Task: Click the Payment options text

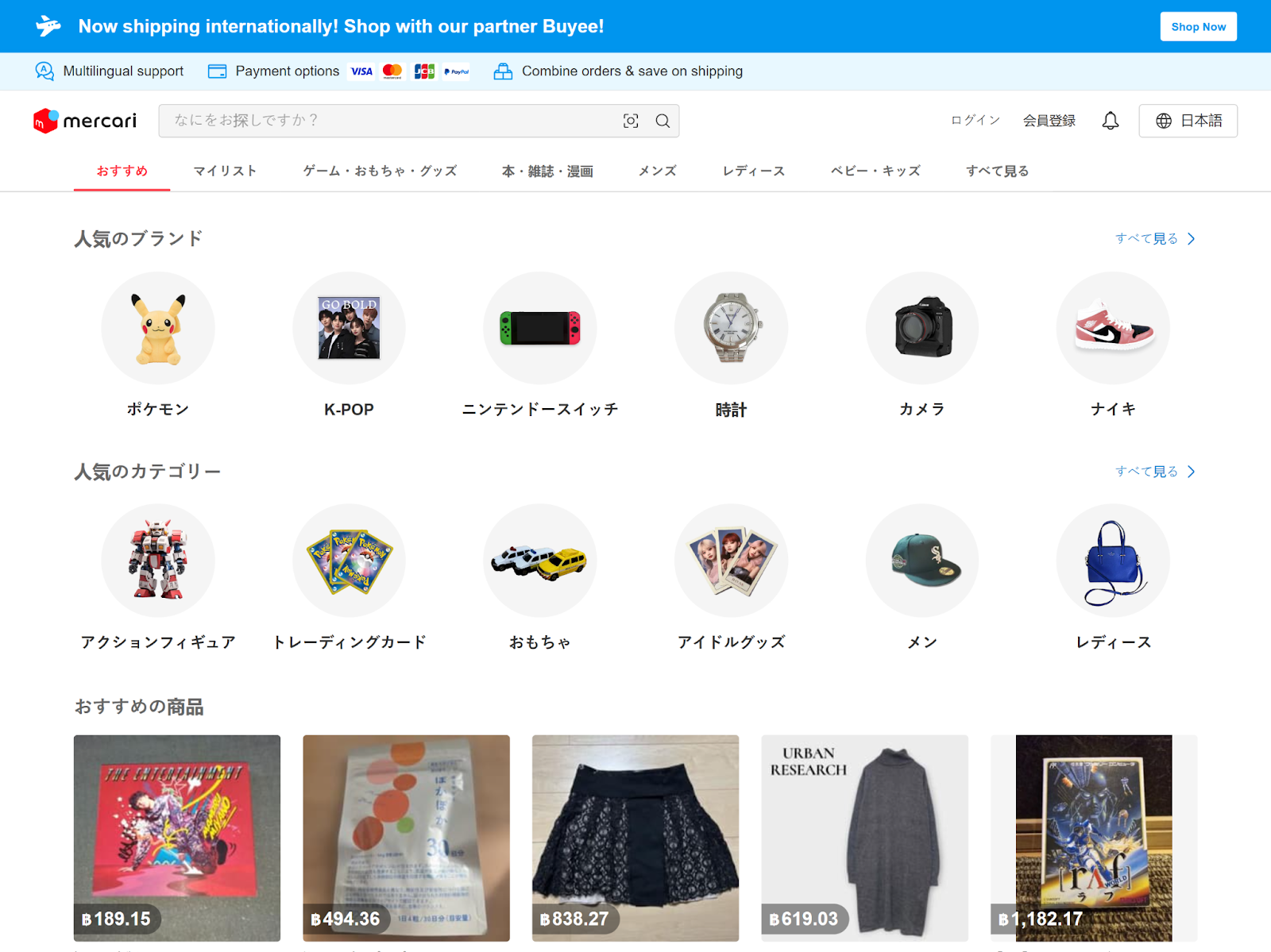Action: pyautogui.click(x=288, y=71)
